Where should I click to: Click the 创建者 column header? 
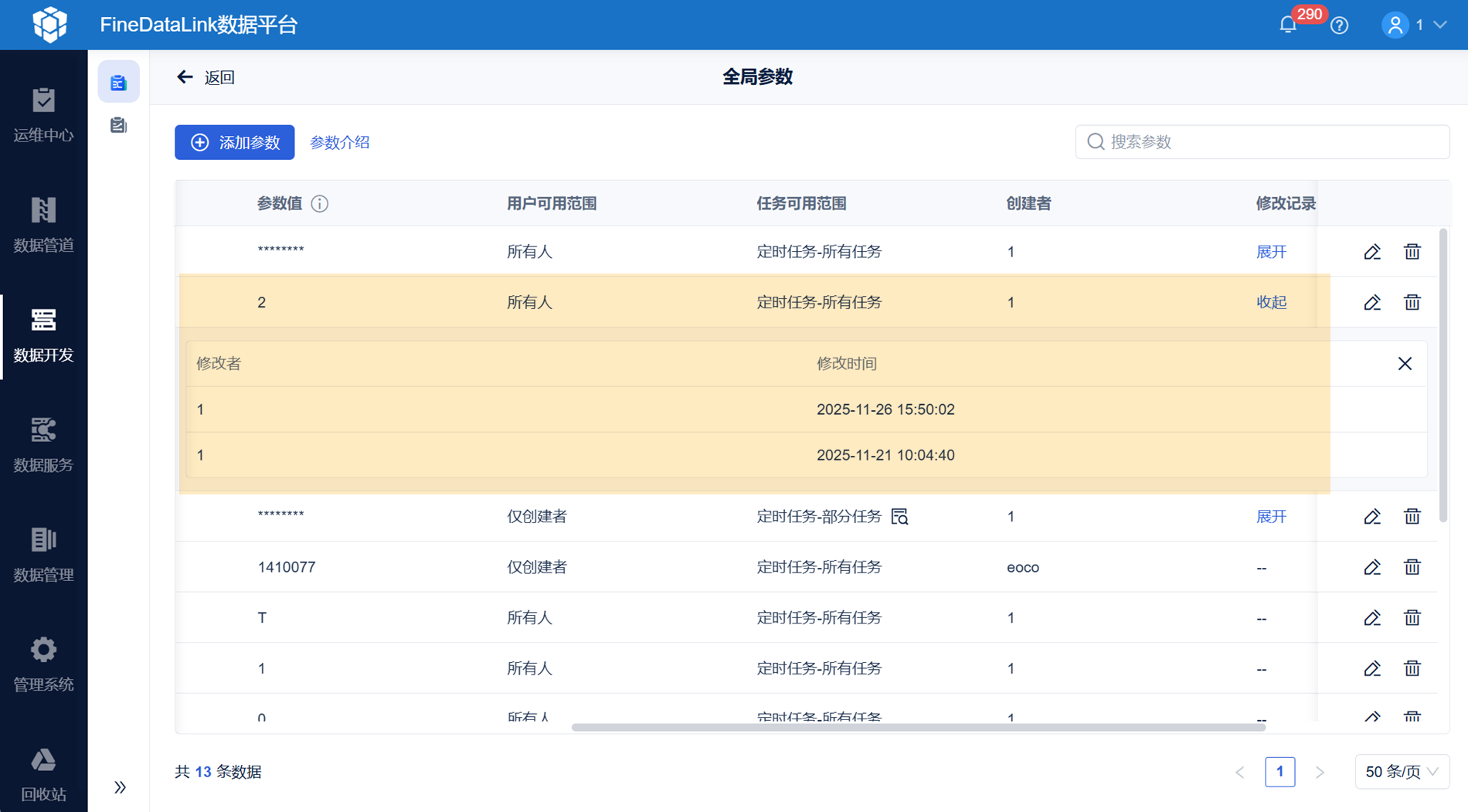coord(1028,203)
